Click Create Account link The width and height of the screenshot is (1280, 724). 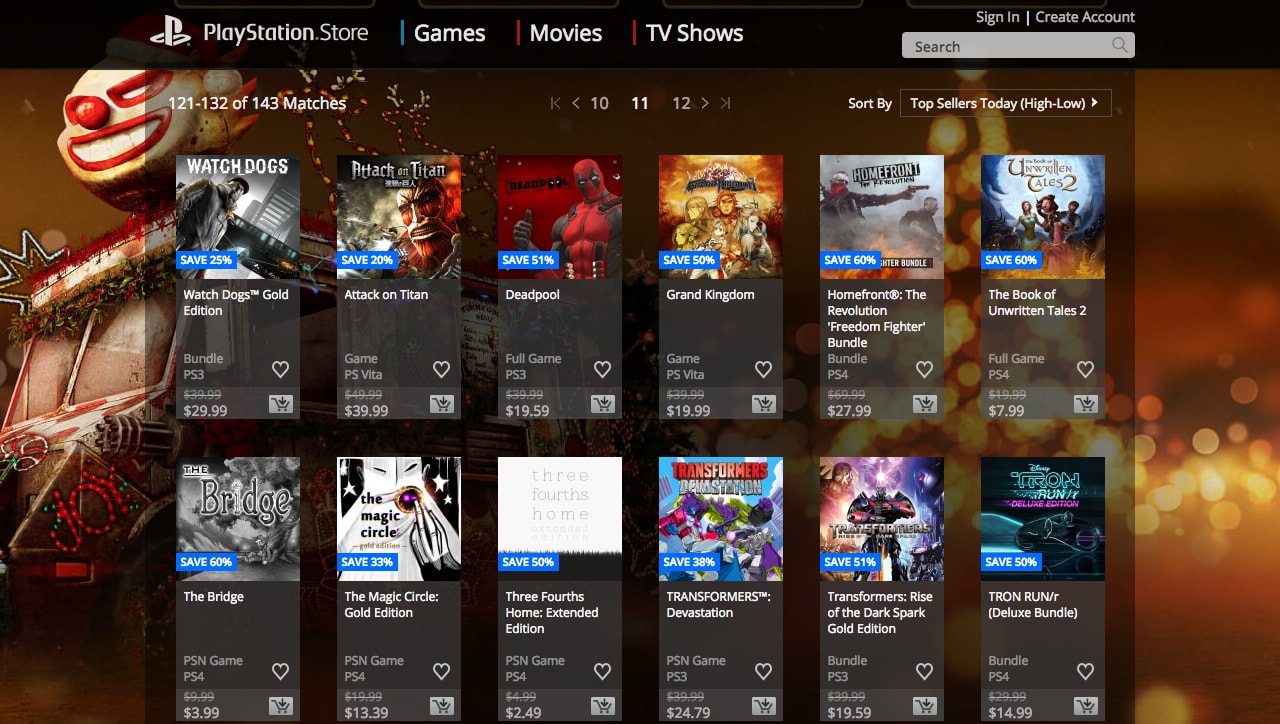[1085, 17]
